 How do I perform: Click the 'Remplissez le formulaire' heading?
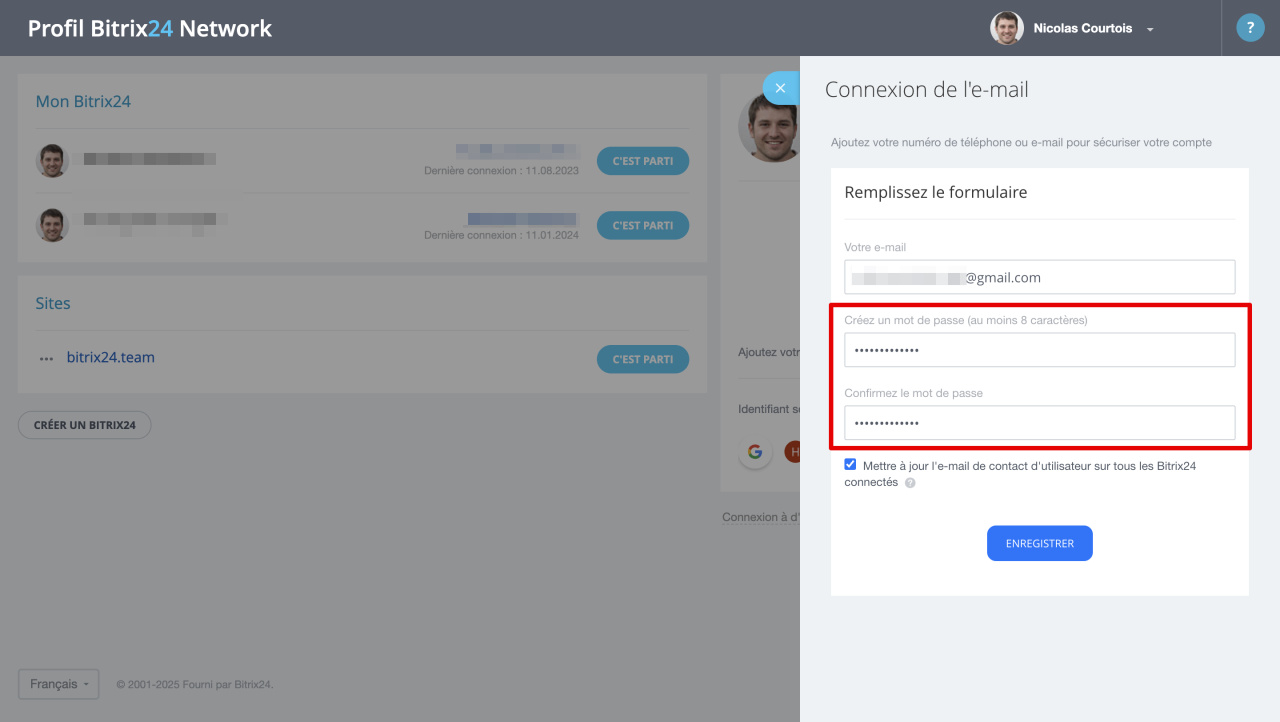(x=935, y=192)
